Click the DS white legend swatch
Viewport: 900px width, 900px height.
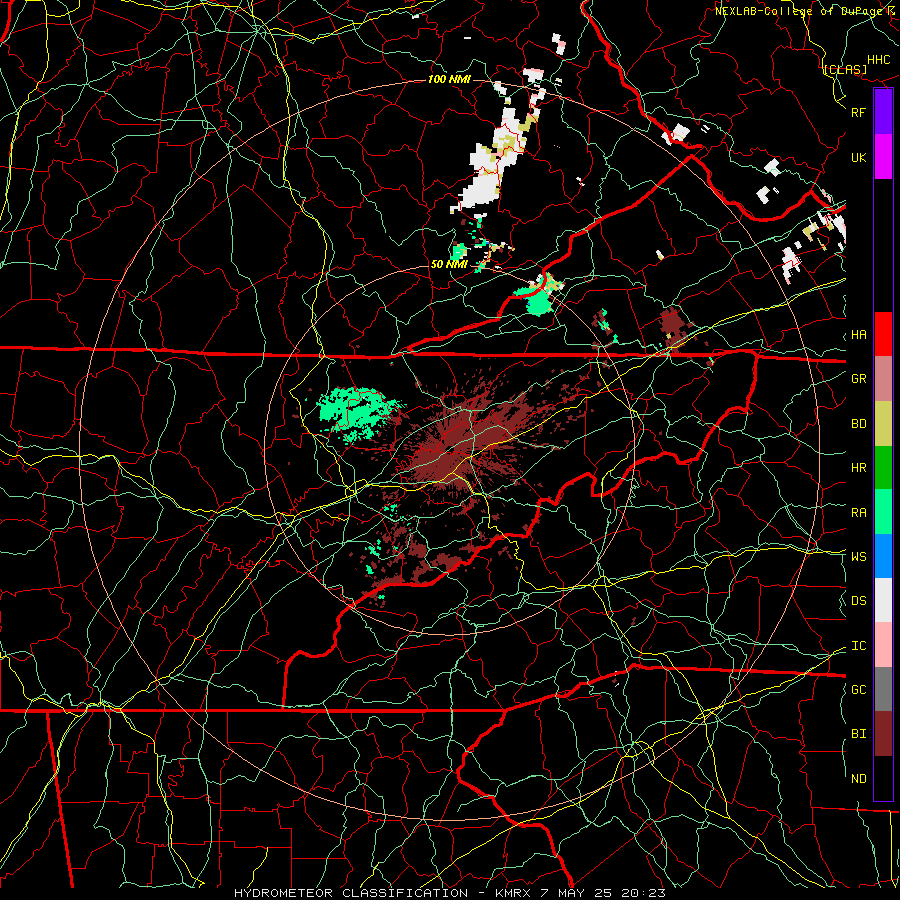coord(883,600)
